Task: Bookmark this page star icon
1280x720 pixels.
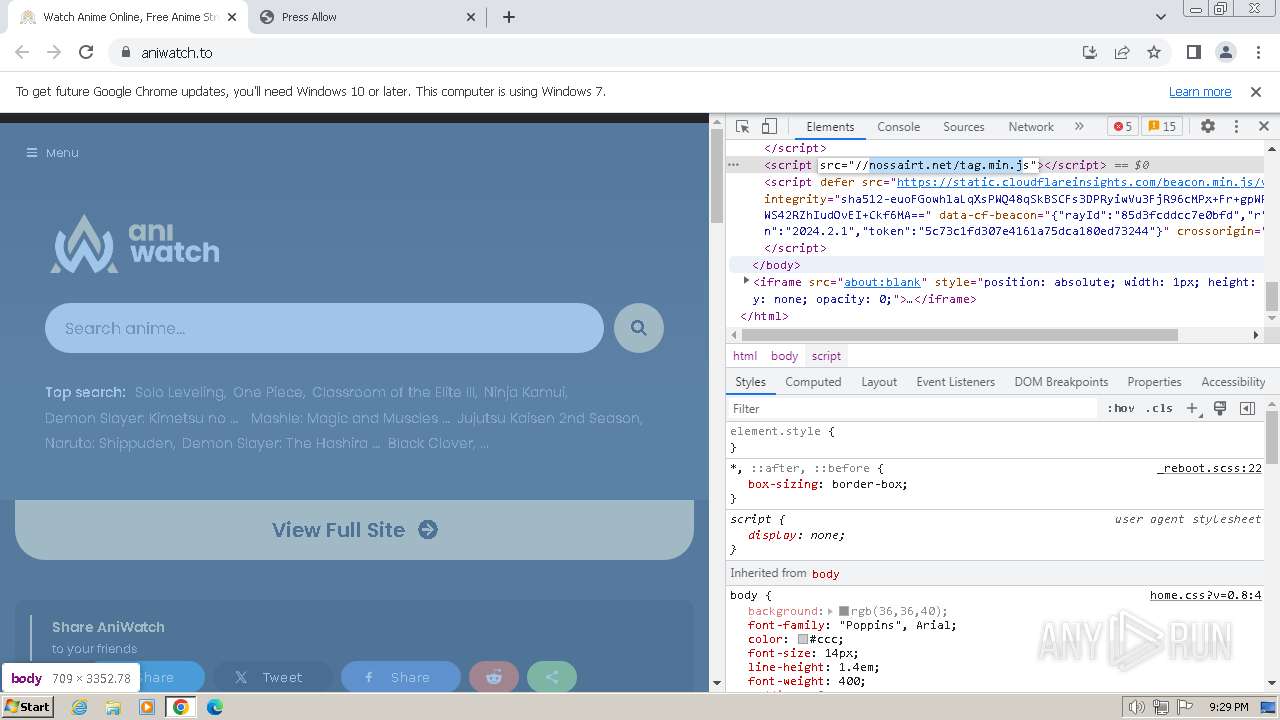Action: (x=1154, y=53)
